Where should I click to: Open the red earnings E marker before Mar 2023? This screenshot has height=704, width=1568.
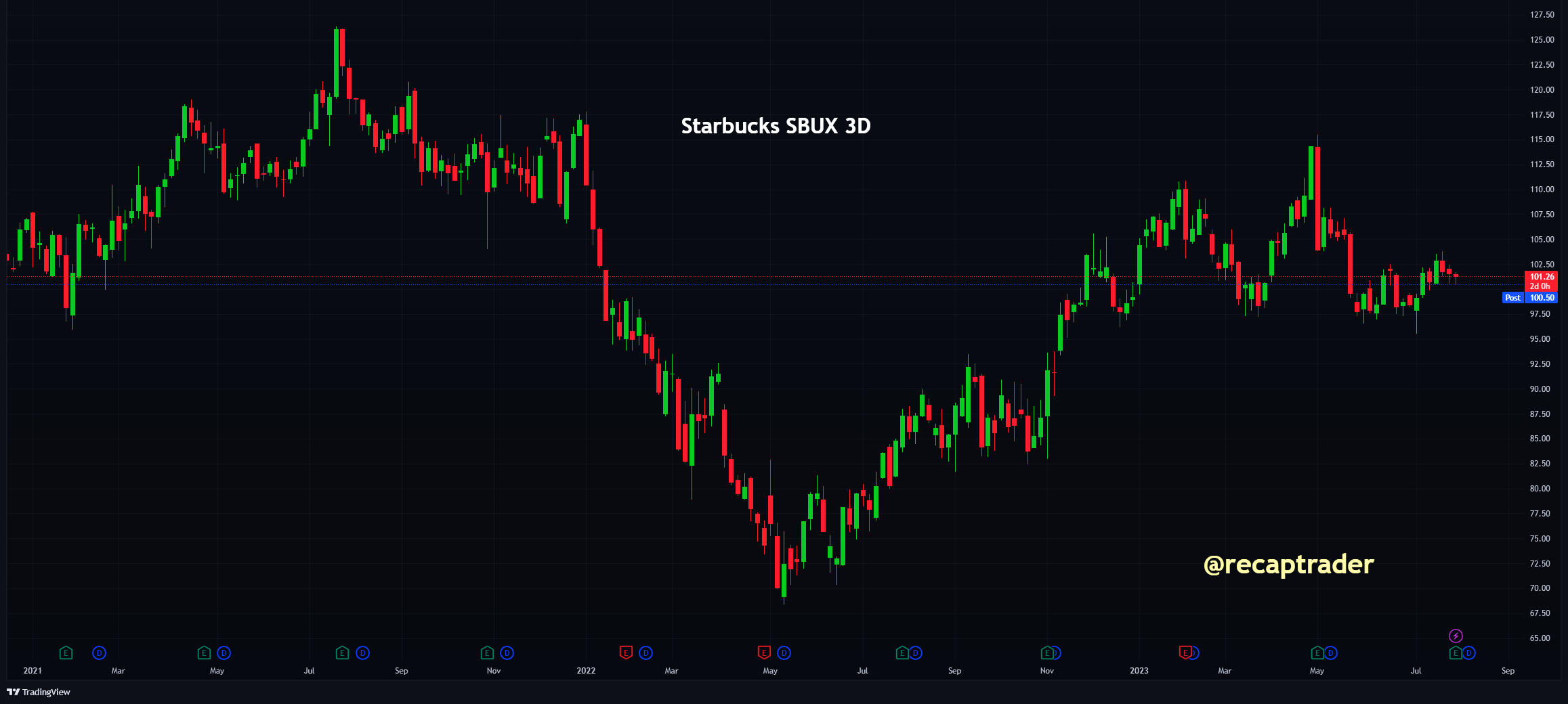(1185, 653)
